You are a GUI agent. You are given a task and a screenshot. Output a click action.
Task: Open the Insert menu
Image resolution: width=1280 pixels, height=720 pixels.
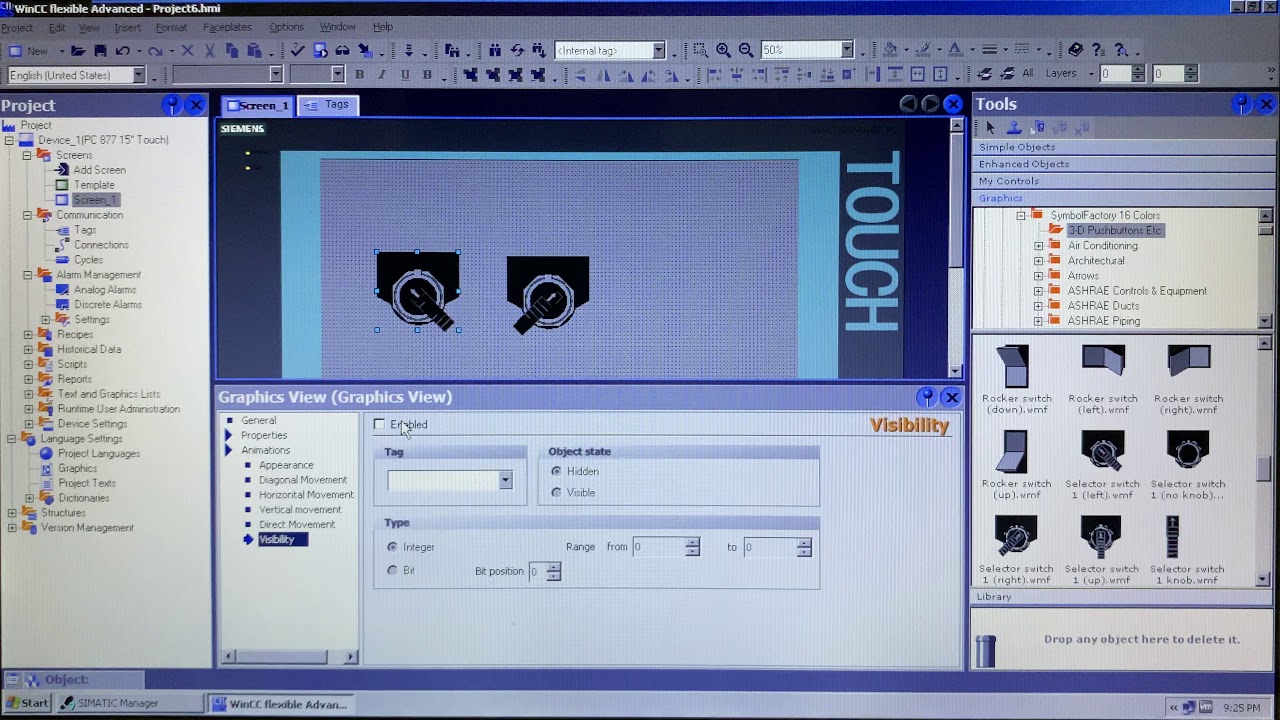[x=127, y=27]
